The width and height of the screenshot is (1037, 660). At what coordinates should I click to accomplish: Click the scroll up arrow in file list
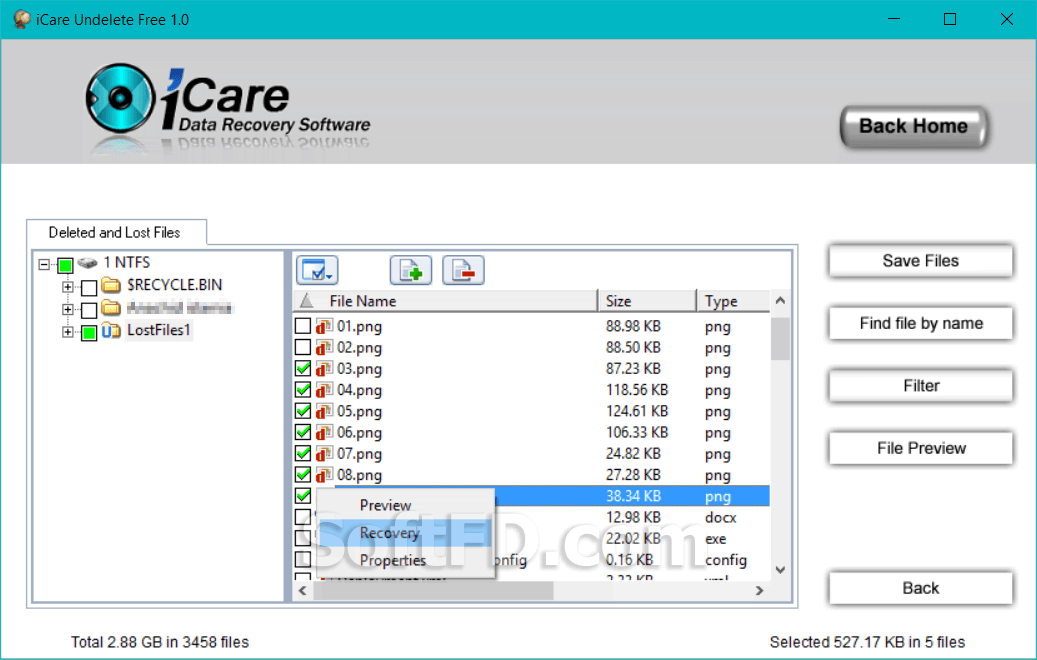tap(780, 301)
